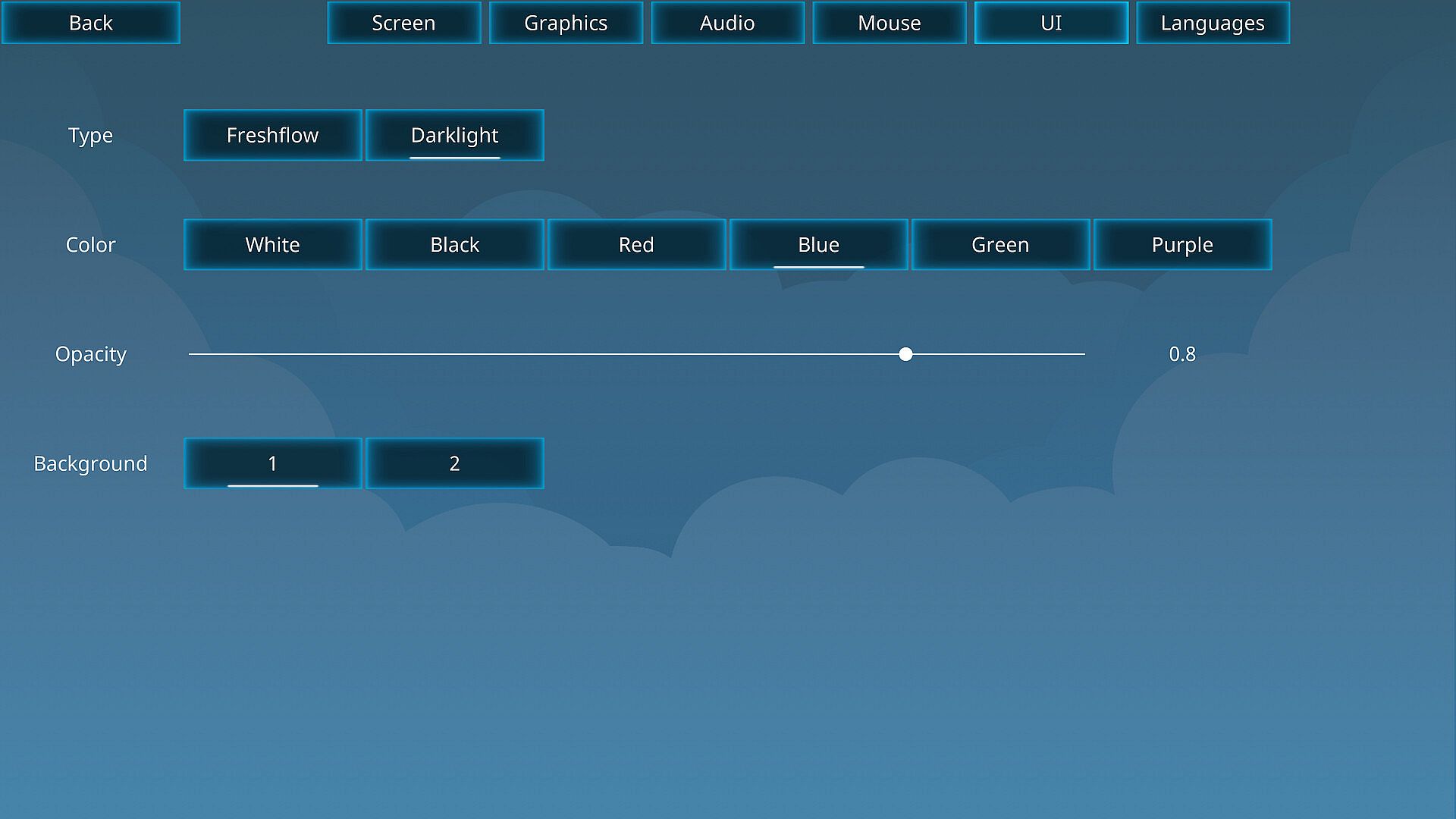The height and width of the screenshot is (819, 1456).
Task: Open the Screen settings tab
Action: 403,23
